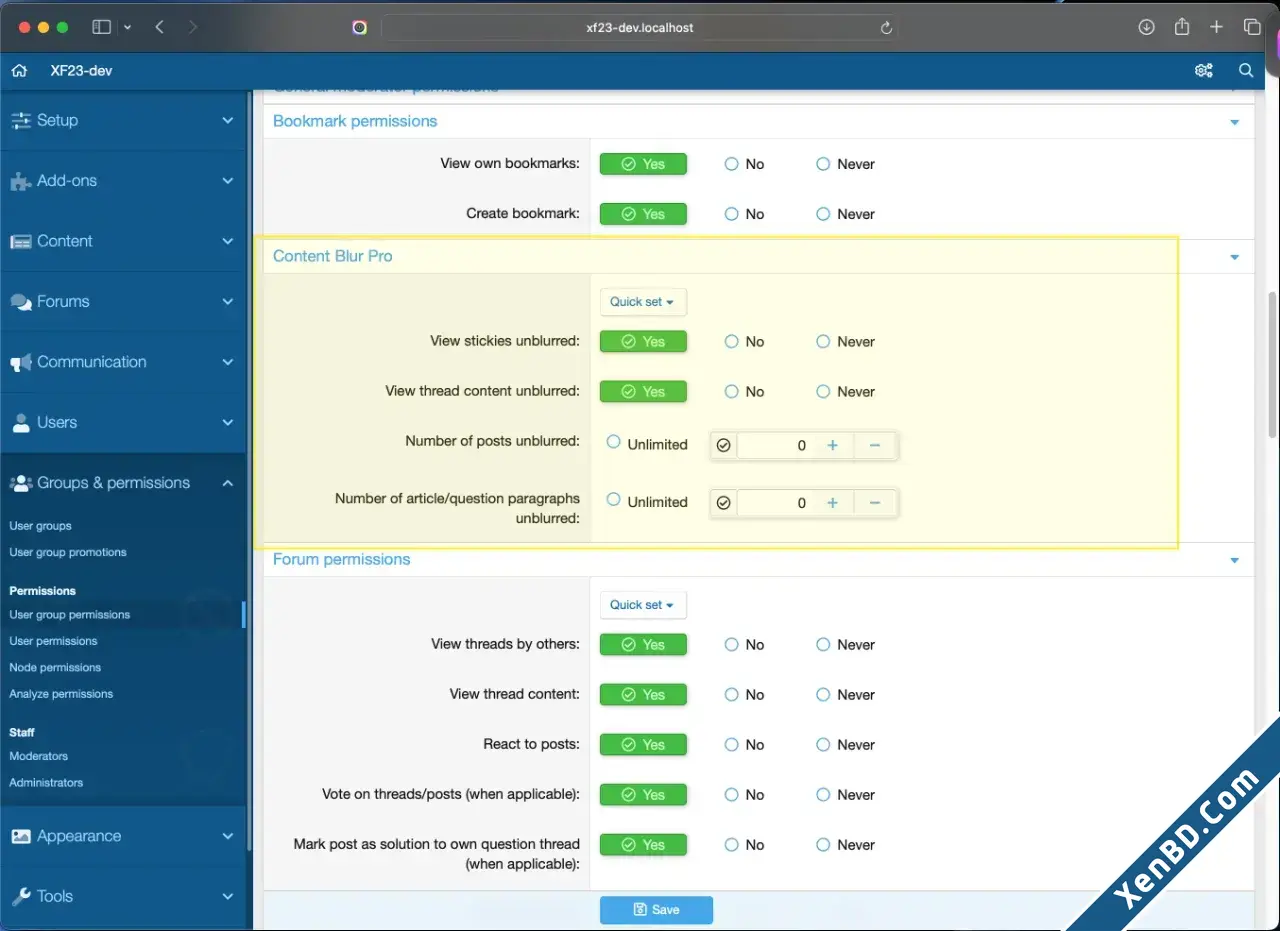Click the Bookmark permissions heading
This screenshot has height=931, width=1280.
tap(355, 121)
